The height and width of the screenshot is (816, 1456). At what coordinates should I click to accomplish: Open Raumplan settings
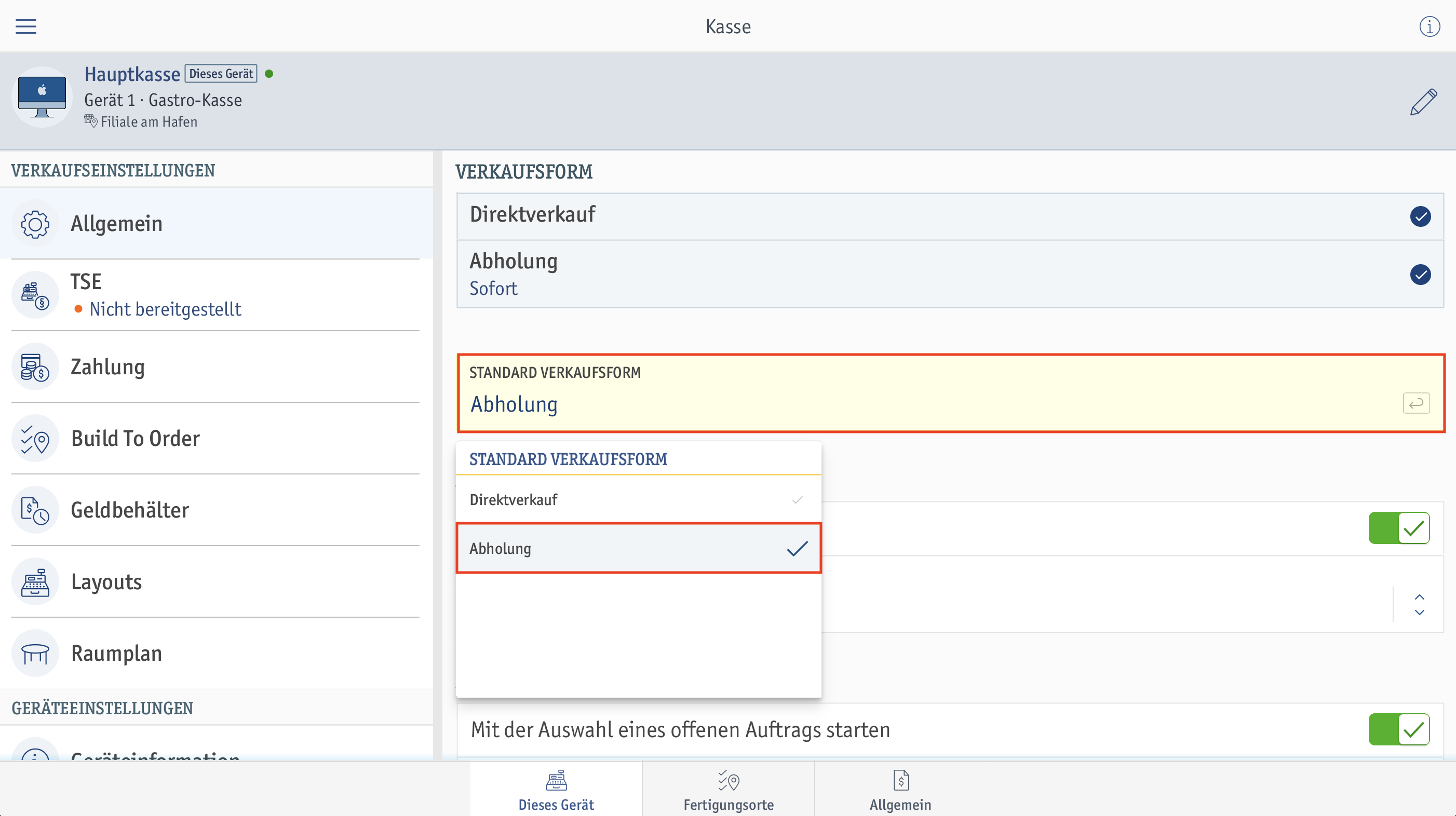tap(217, 653)
